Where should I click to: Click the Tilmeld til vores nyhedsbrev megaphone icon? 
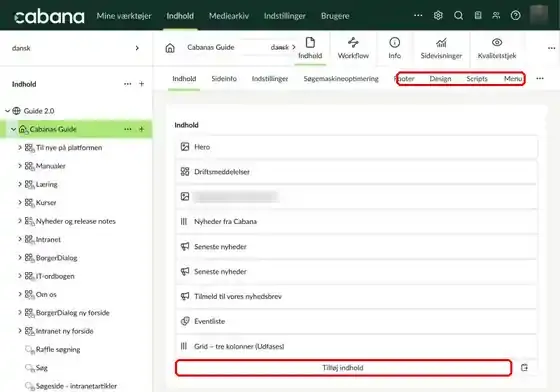(185, 296)
